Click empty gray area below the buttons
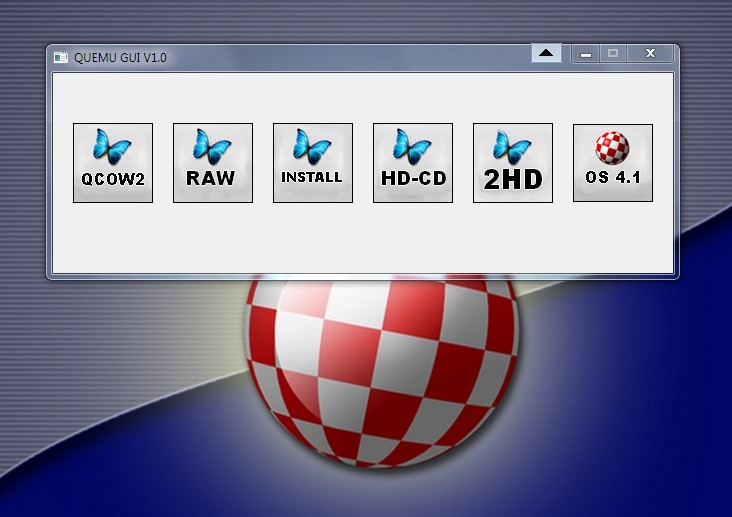 coord(360,240)
